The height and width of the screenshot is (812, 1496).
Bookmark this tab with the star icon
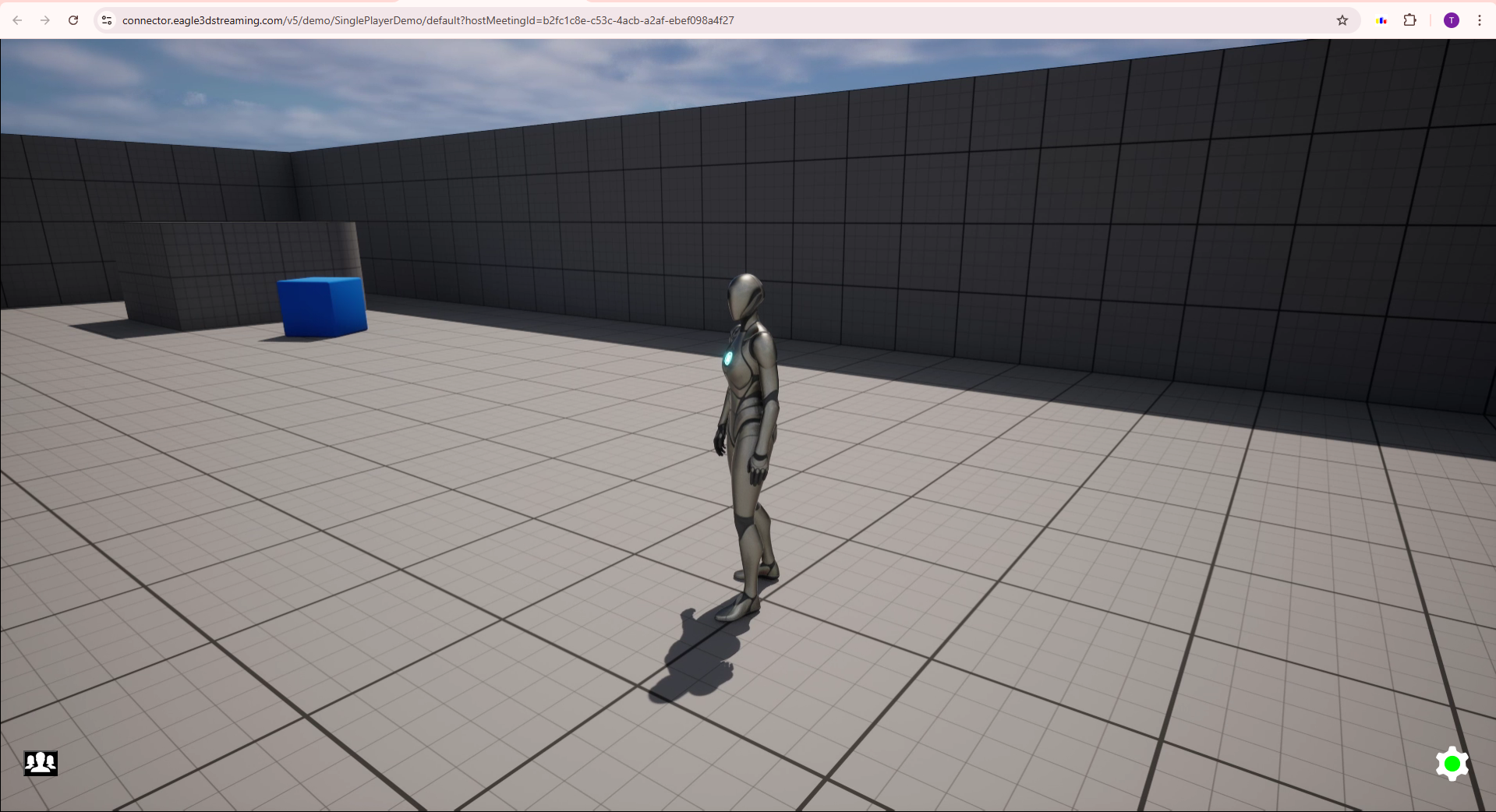(x=1342, y=20)
